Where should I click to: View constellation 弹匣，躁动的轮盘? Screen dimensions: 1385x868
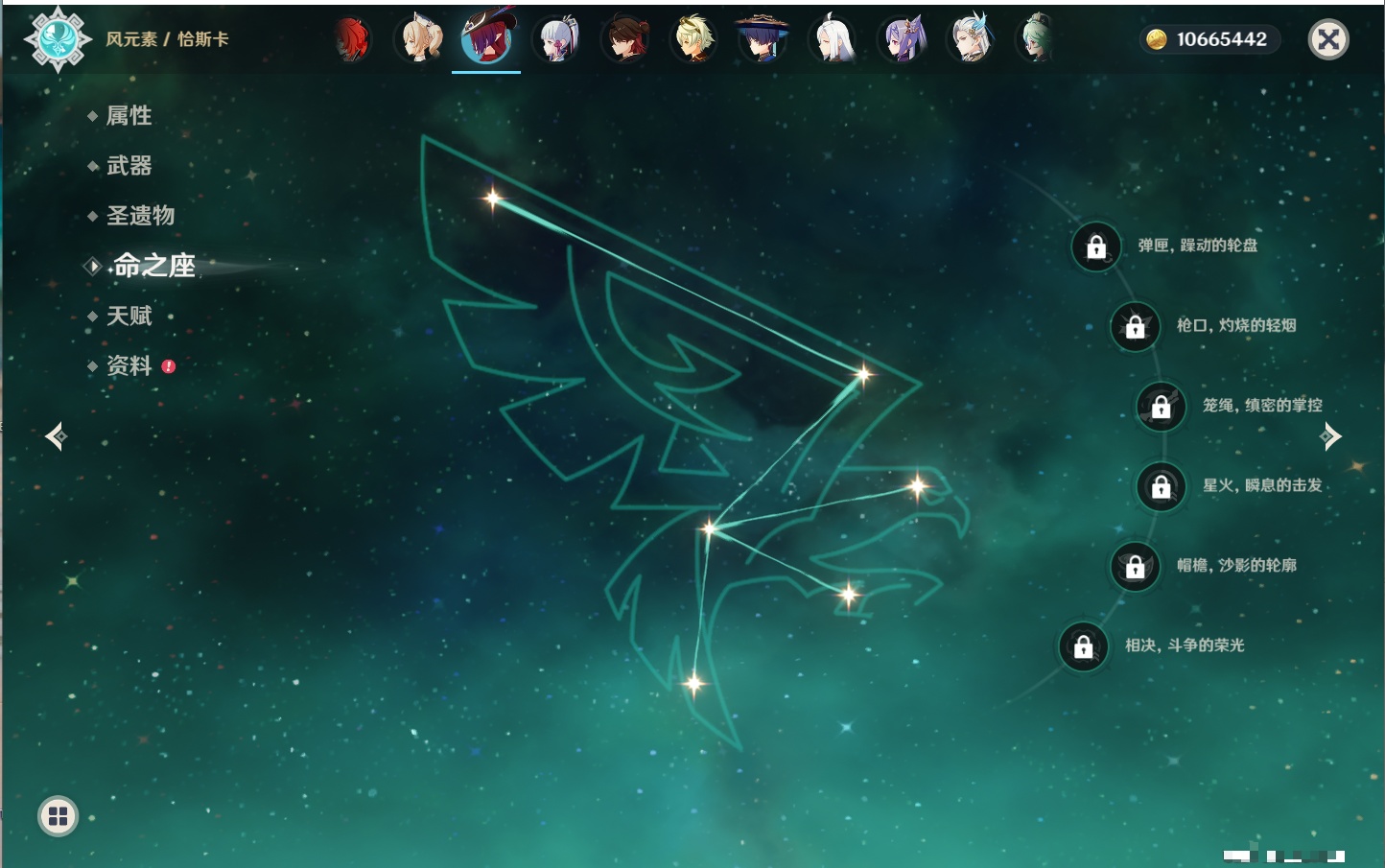pos(1198,246)
